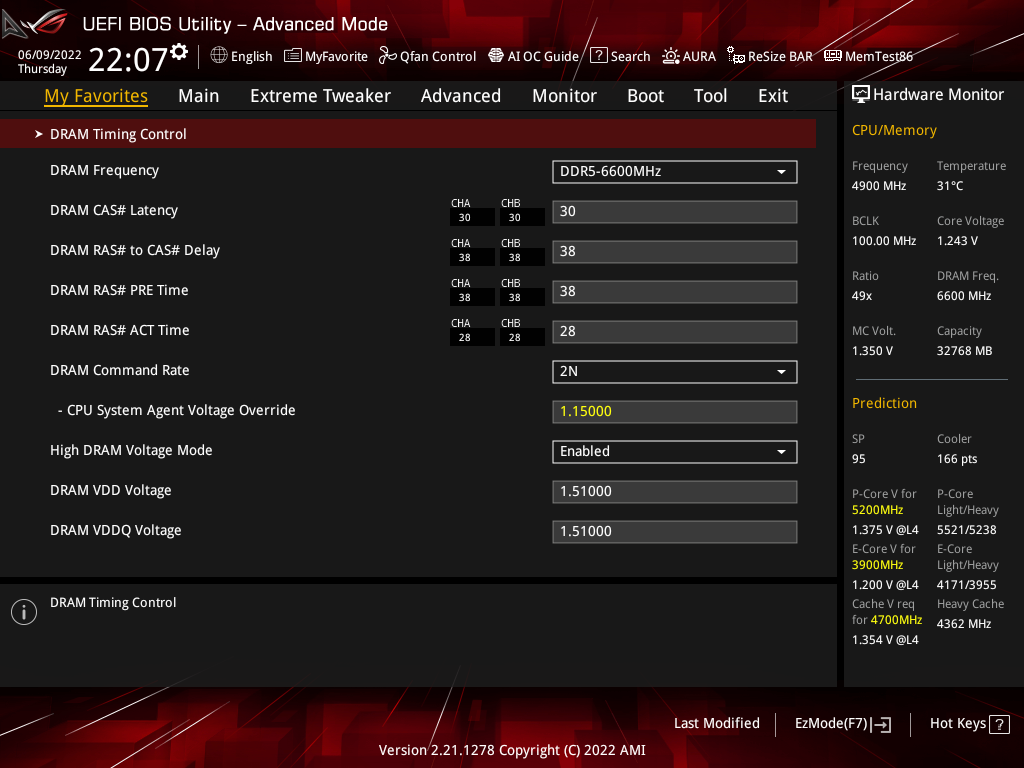Viewport: 1024px width, 768px height.
Task: Click the Search question-mark icon
Action: tap(598, 56)
